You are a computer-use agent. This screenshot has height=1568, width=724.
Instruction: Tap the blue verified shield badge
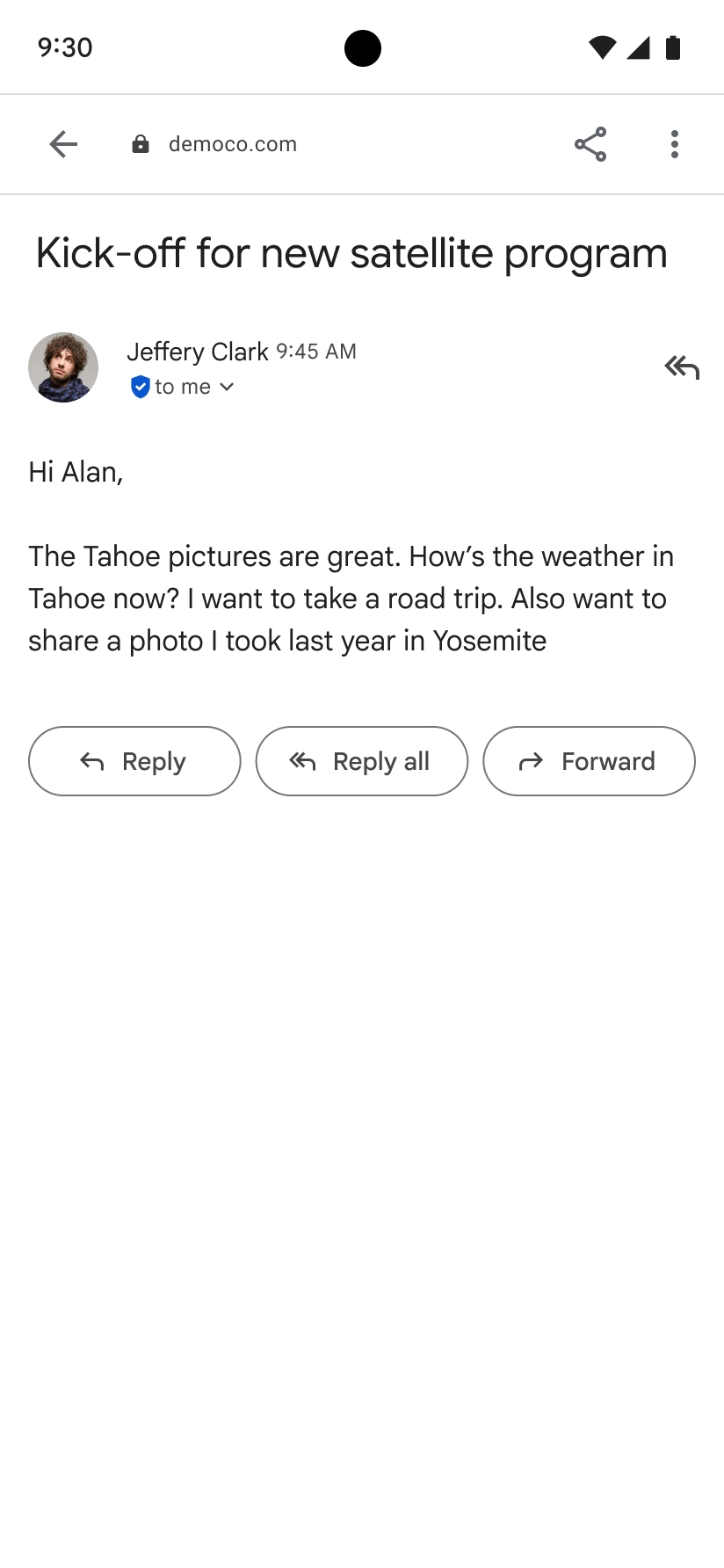coord(140,387)
